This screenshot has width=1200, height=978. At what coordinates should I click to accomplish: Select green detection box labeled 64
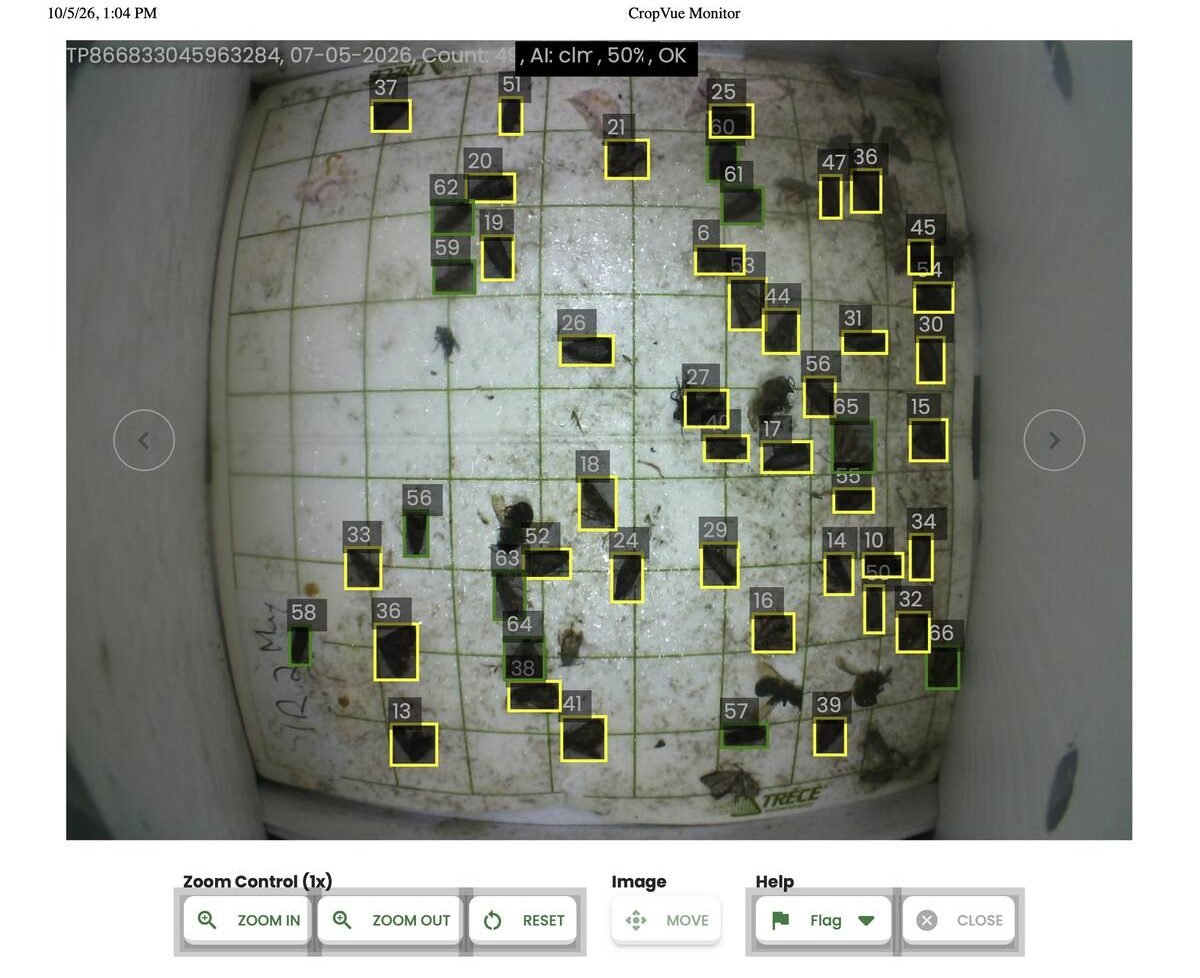pos(524,659)
